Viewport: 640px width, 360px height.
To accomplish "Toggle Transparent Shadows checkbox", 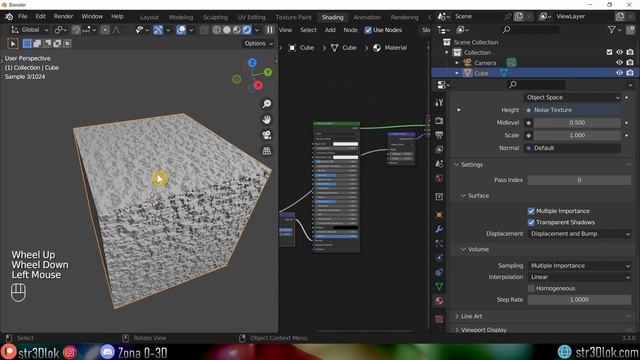I will pos(531,222).
